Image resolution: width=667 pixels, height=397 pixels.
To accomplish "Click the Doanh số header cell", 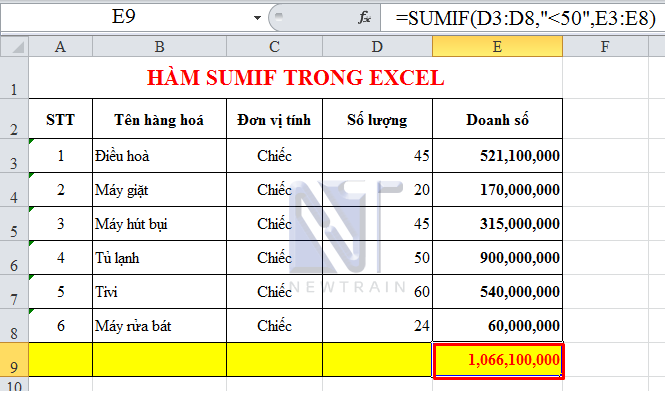I will tap(497, 119).
